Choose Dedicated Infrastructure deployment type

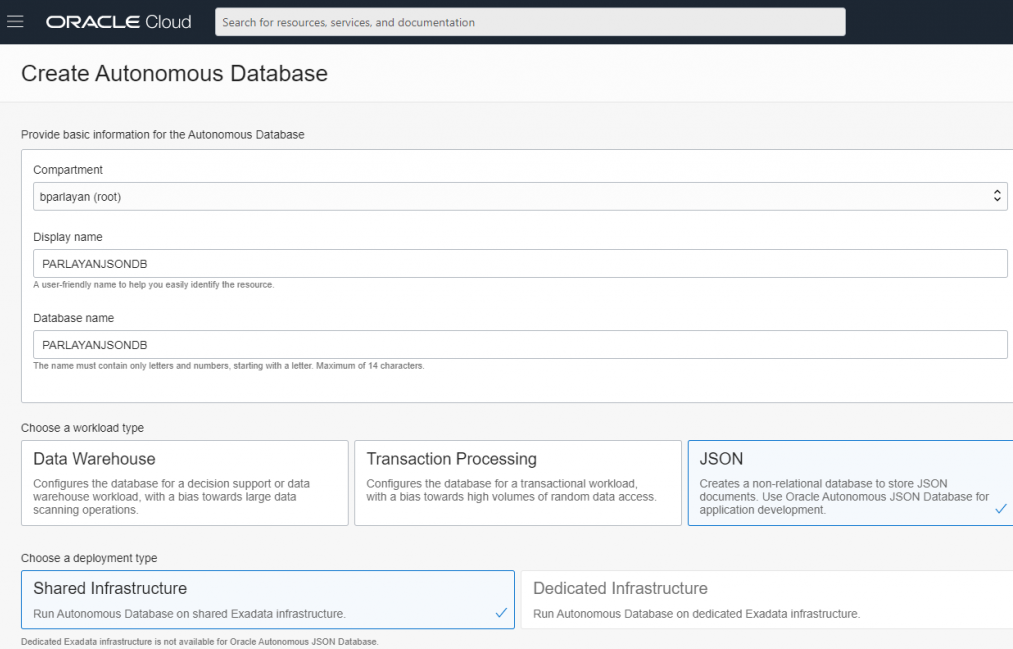pyautogui.click(x=767, y=599)
